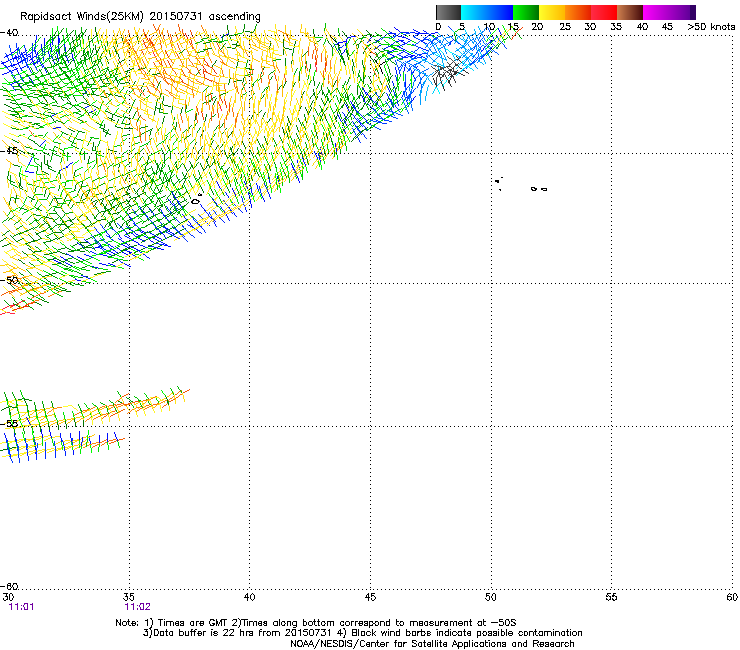Viewport: 740px width, 650px height.
Task: Click the green 15-20 knots legend swatch
Action: [526, 12]
